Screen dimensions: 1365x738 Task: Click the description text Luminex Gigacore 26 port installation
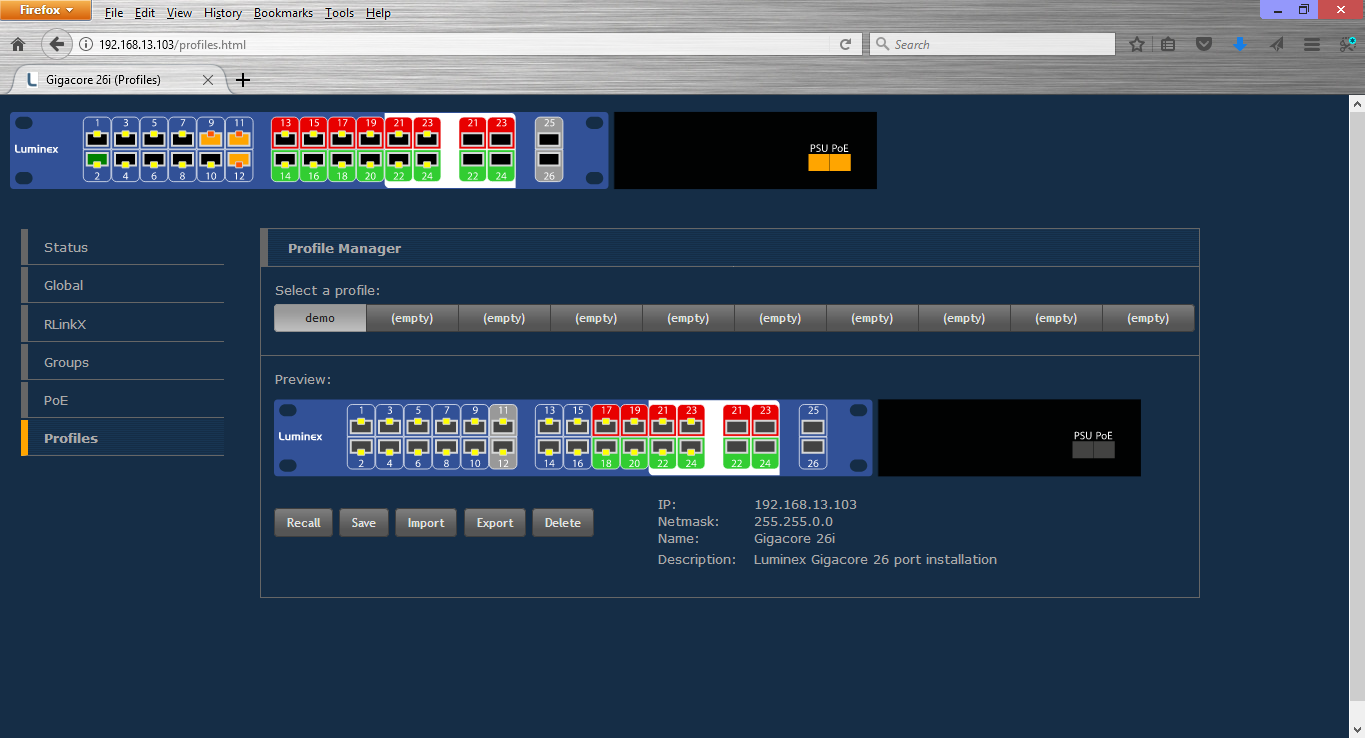click(x=875, y=560)
